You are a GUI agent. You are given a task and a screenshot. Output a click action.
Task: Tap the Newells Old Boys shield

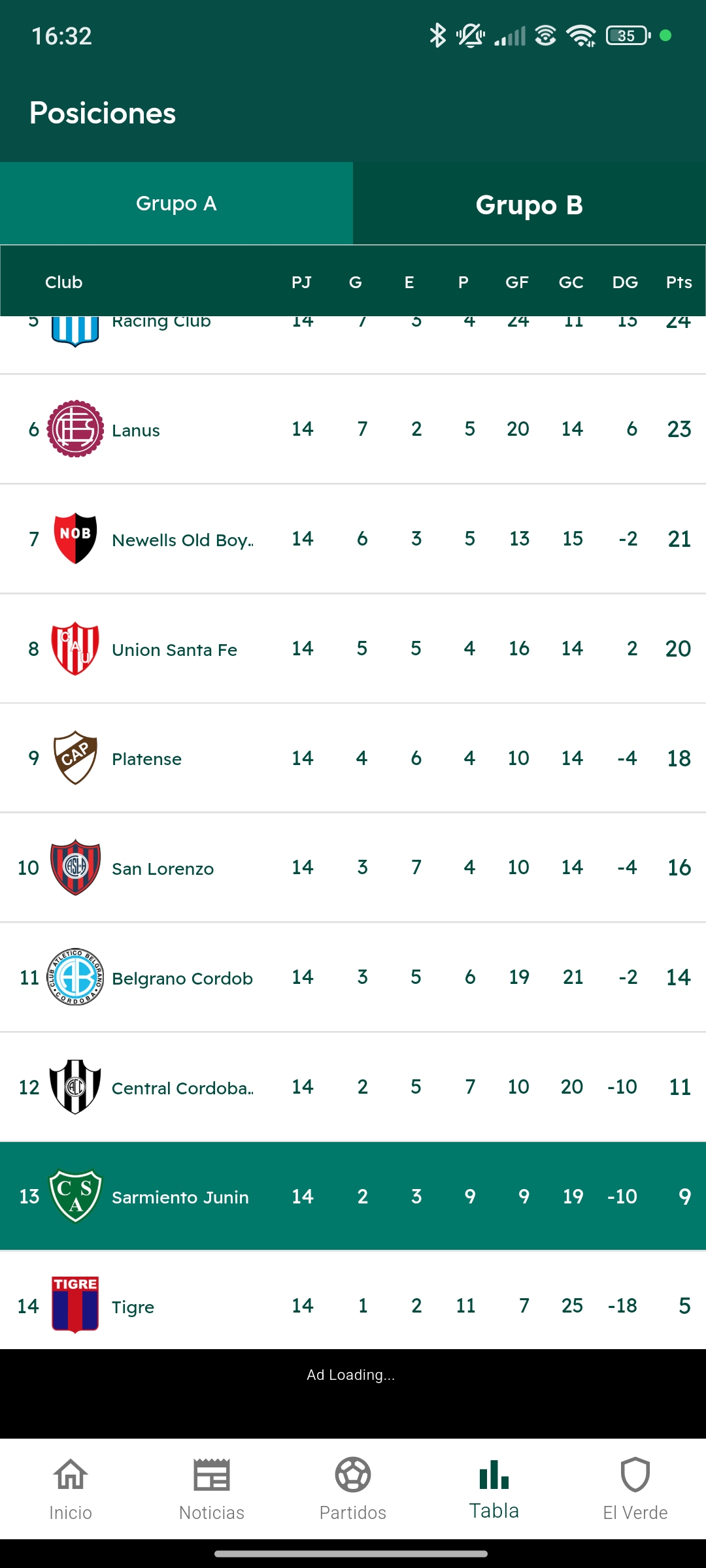pos(75,538)
